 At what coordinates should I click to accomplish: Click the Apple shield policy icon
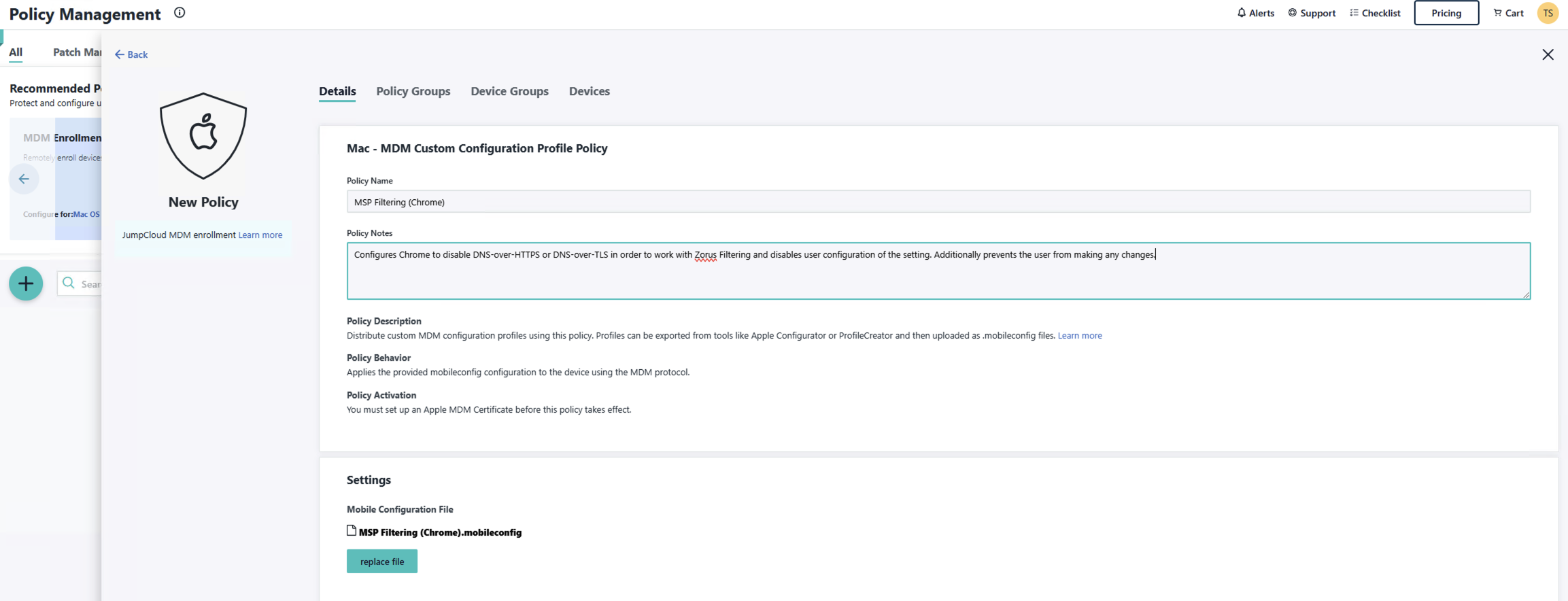(203, 136)
